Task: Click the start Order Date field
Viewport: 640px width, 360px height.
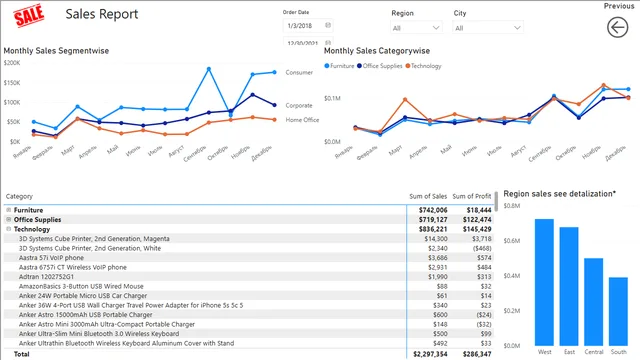Action: click(x=308, y=25)
